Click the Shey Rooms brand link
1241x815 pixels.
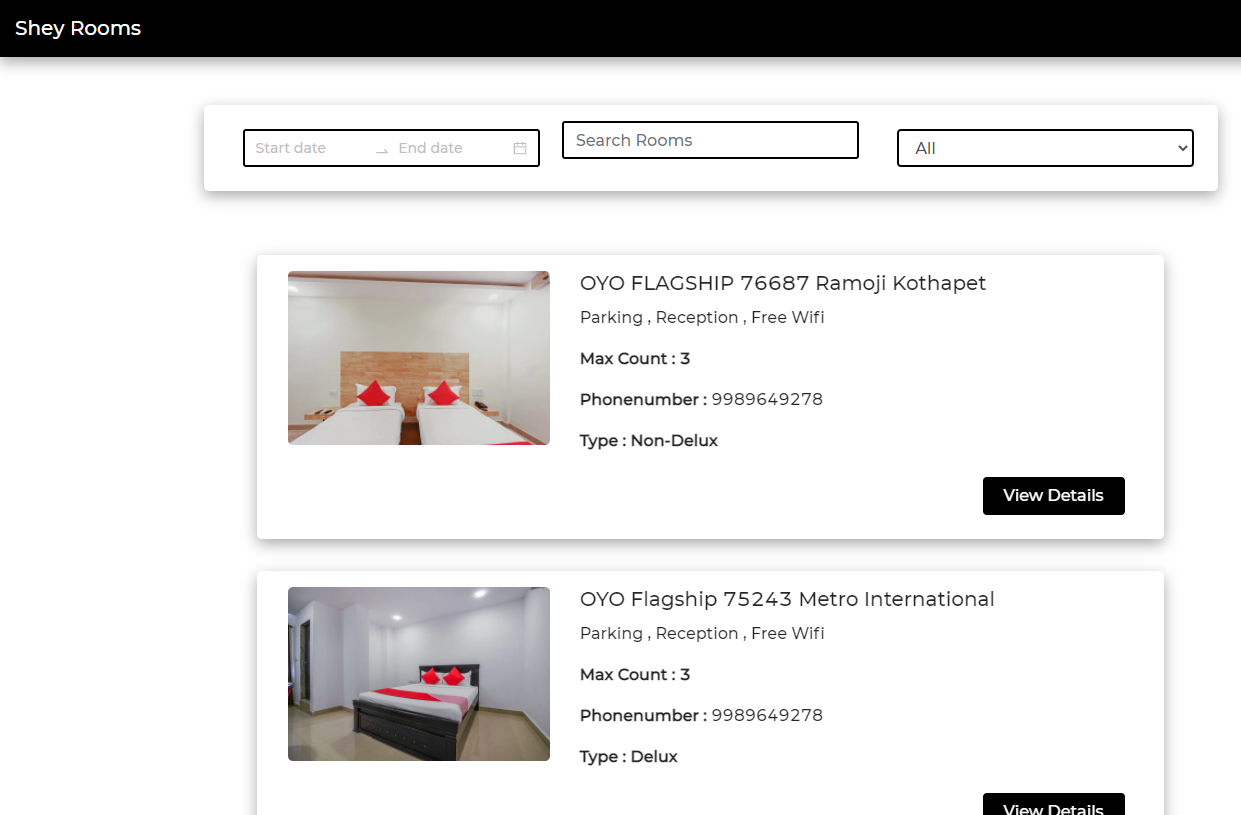coord(78,28)
